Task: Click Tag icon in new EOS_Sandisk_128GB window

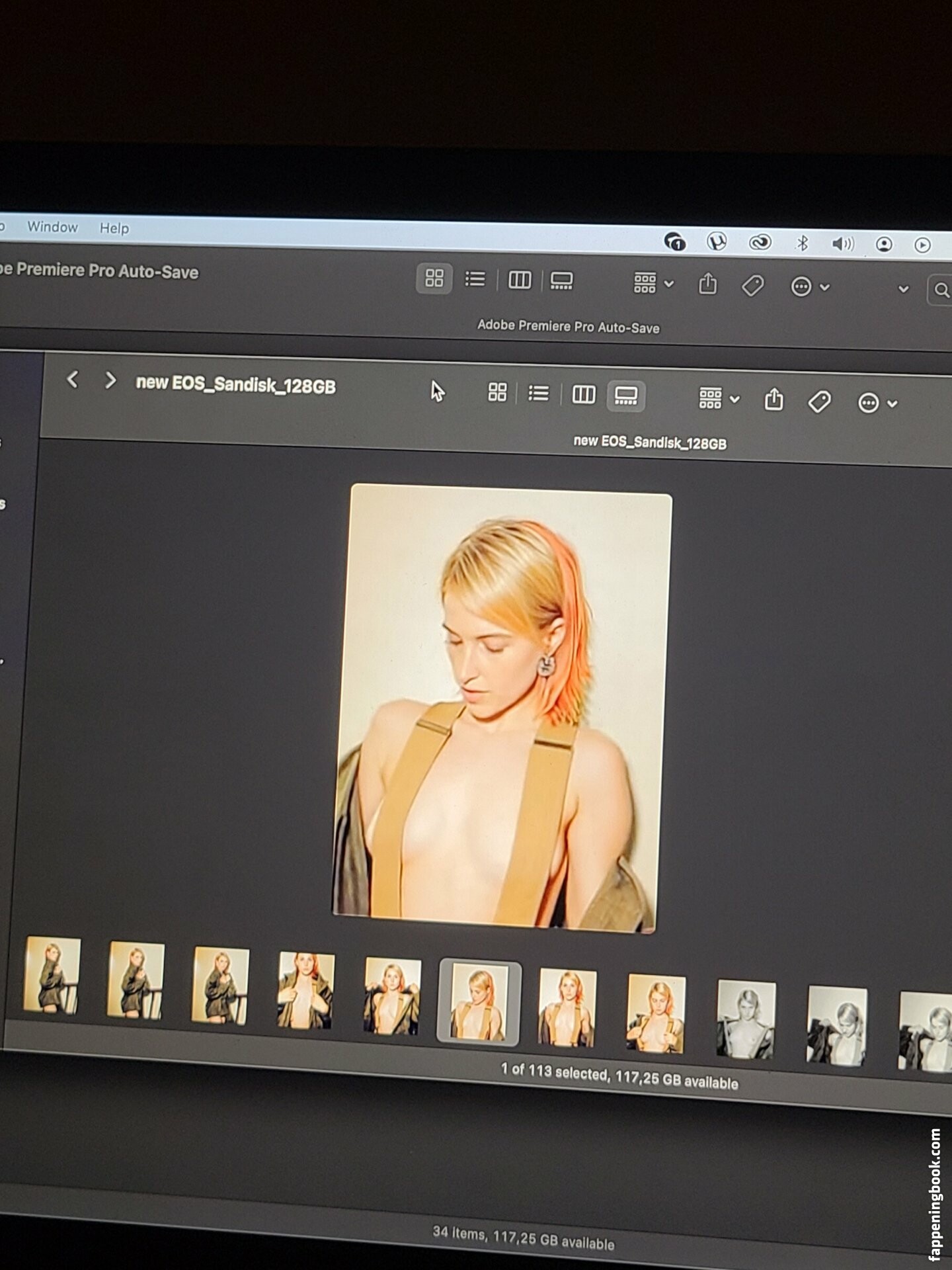Action: pyautogui.click(x=819, y=402)
